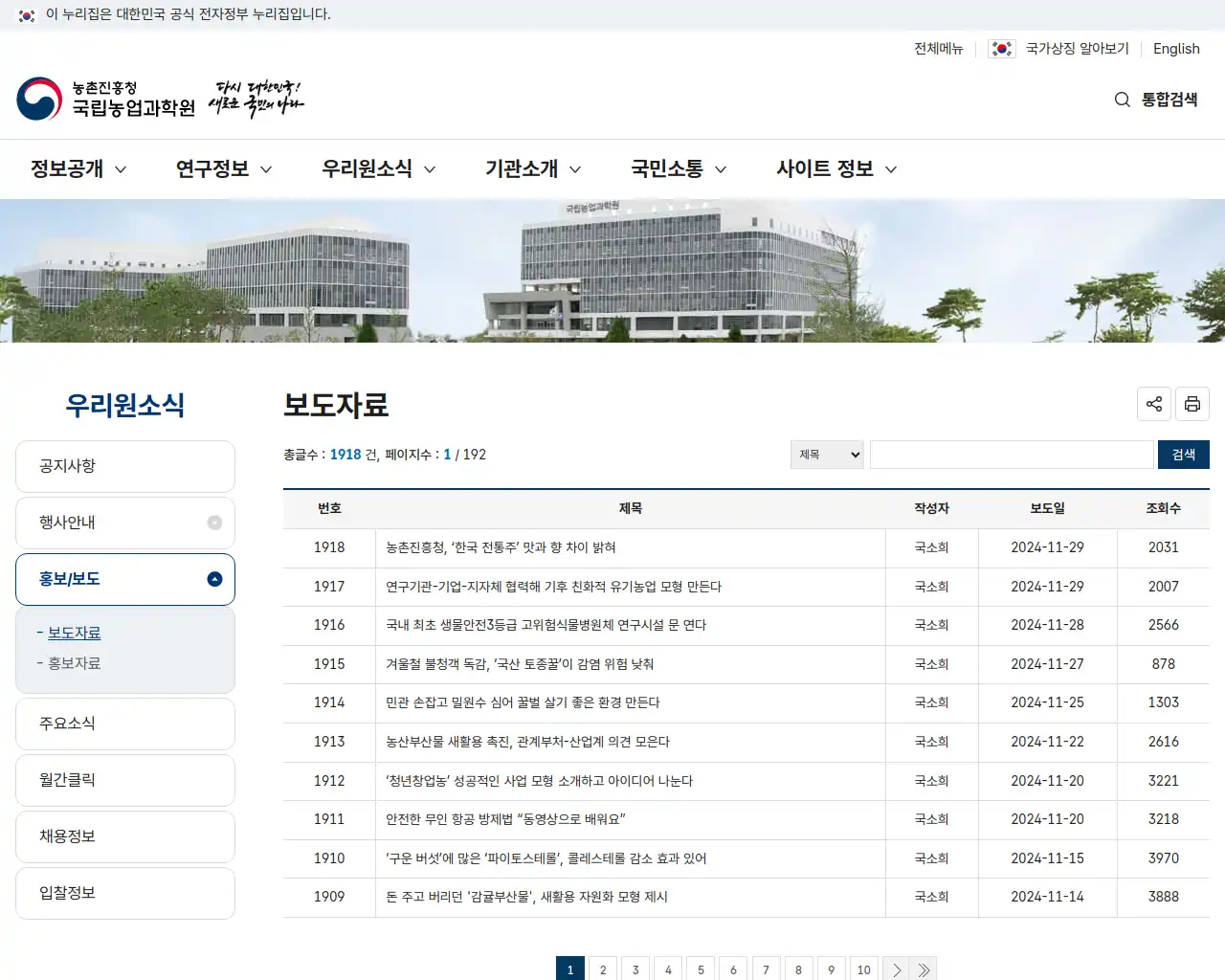Go to next page arrow in pagination
Image resolution: width=1225 pixels, height=980 pixels.
coord(896,969)
